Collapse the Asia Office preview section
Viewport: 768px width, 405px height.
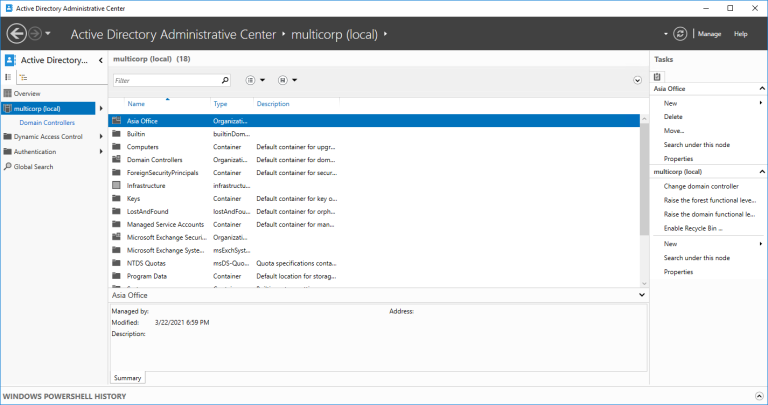pyautogui.click(x=642, y=295)
